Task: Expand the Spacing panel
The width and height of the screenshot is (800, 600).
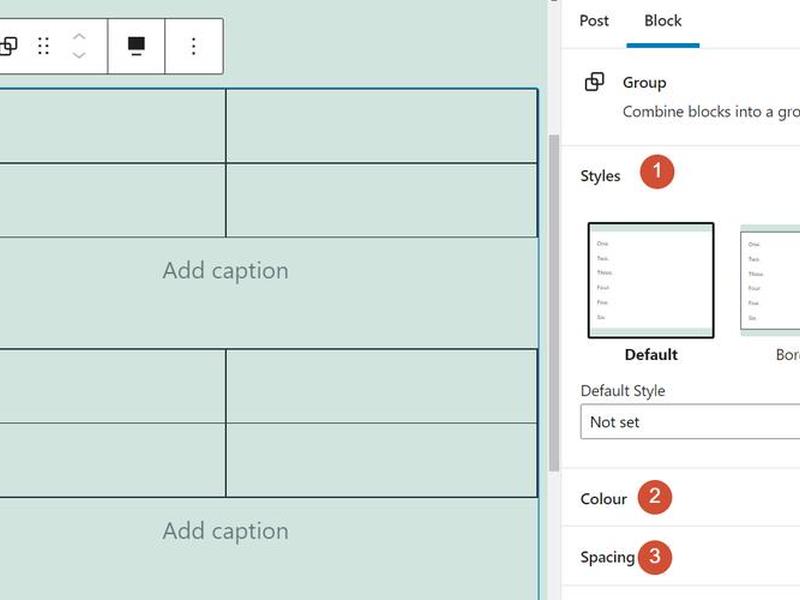Action: (607, 557)
